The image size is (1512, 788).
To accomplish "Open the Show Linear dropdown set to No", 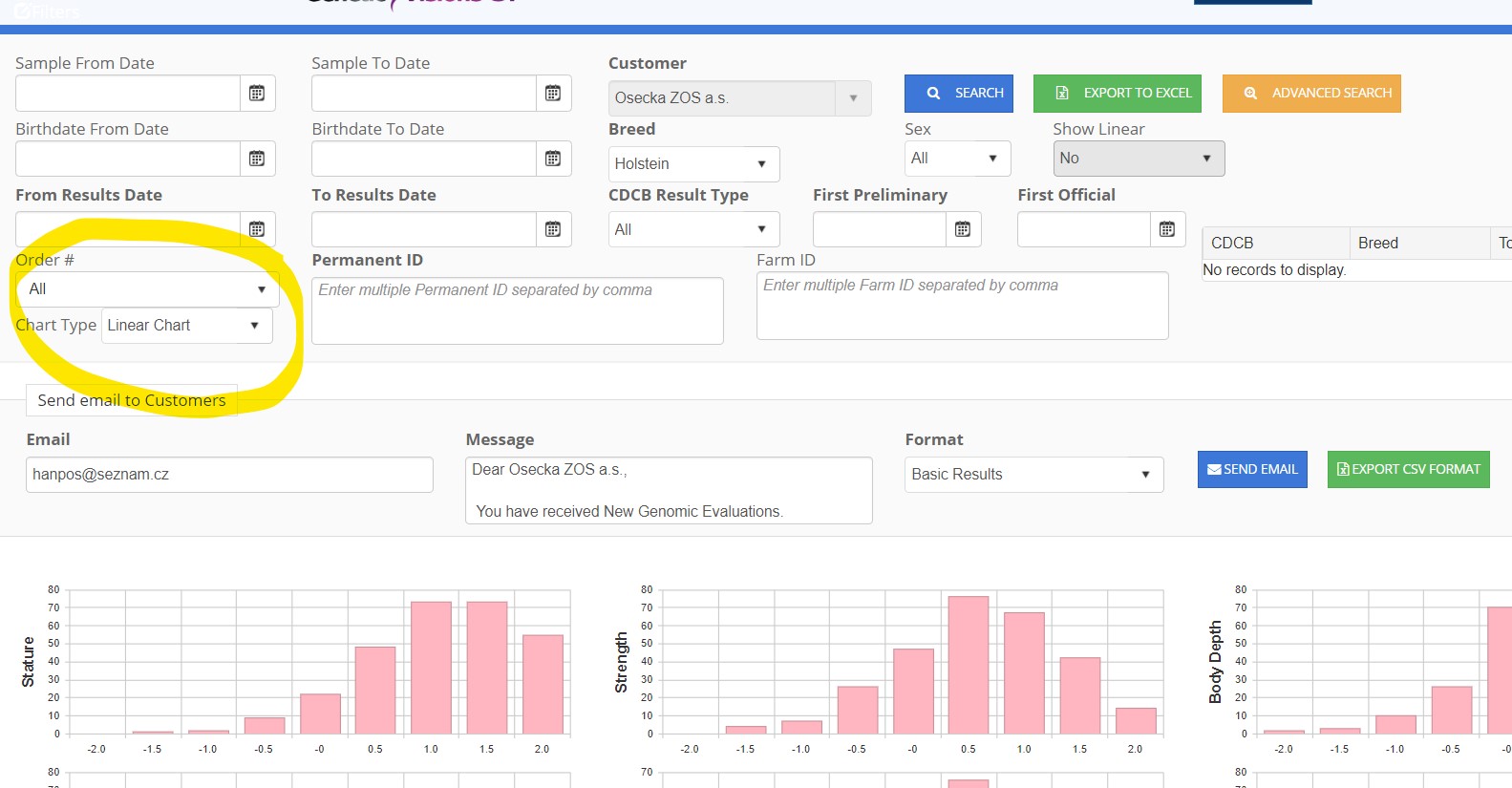I will [x=1139, y=159].
